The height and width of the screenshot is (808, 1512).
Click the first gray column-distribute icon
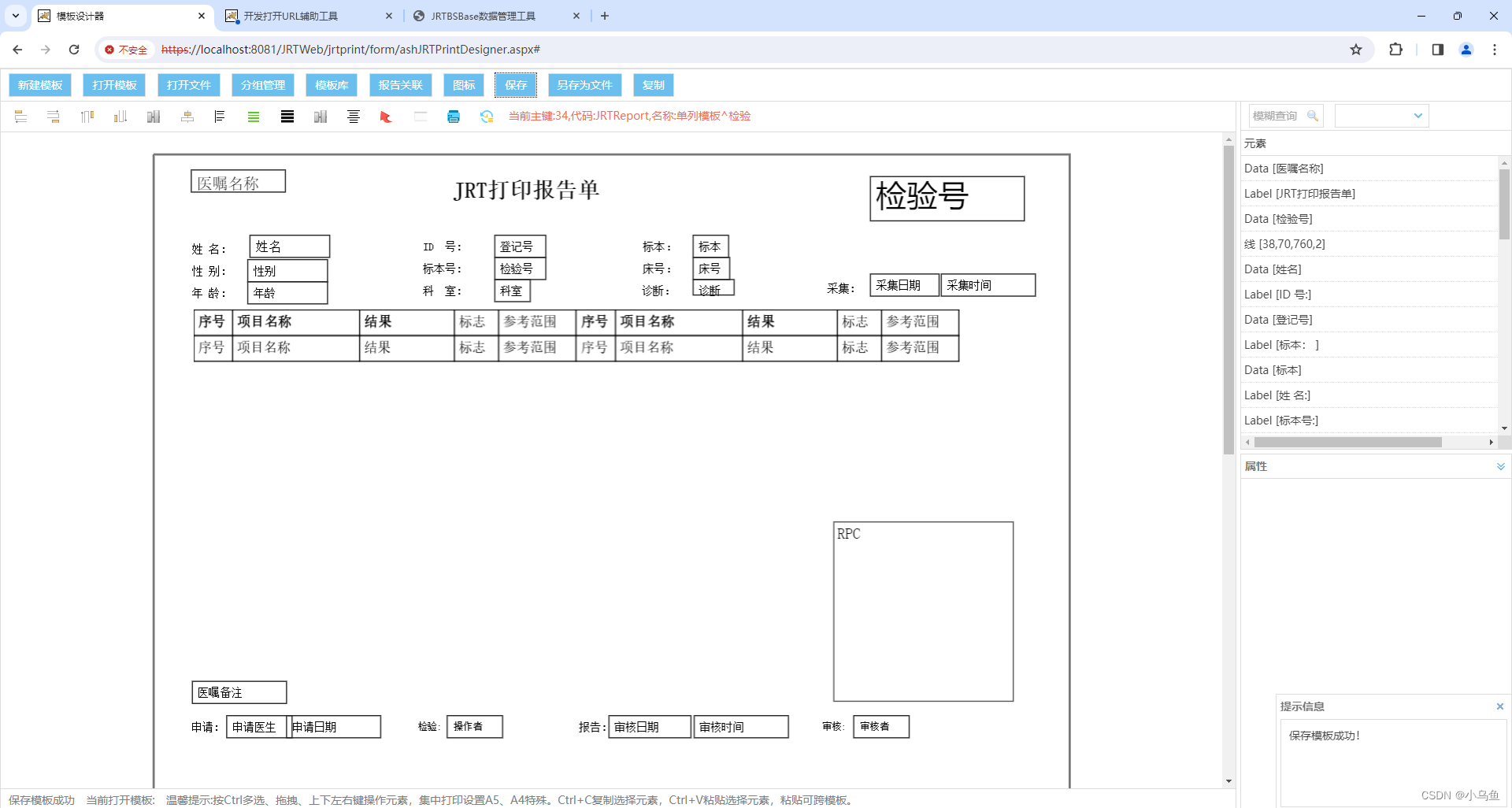coord(154,117)
